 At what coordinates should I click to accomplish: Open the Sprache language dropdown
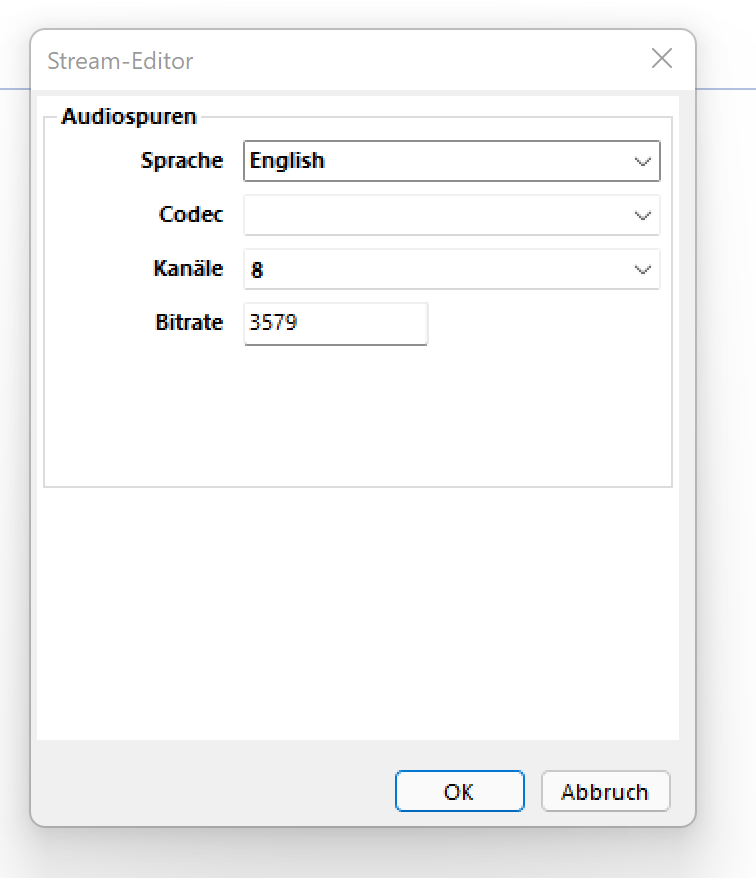point(452,161)
